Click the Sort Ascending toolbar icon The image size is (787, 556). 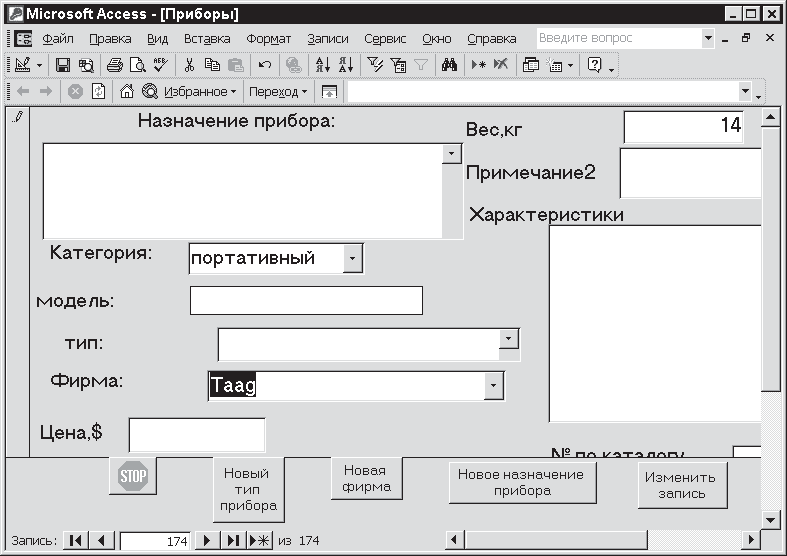point(322,65)
